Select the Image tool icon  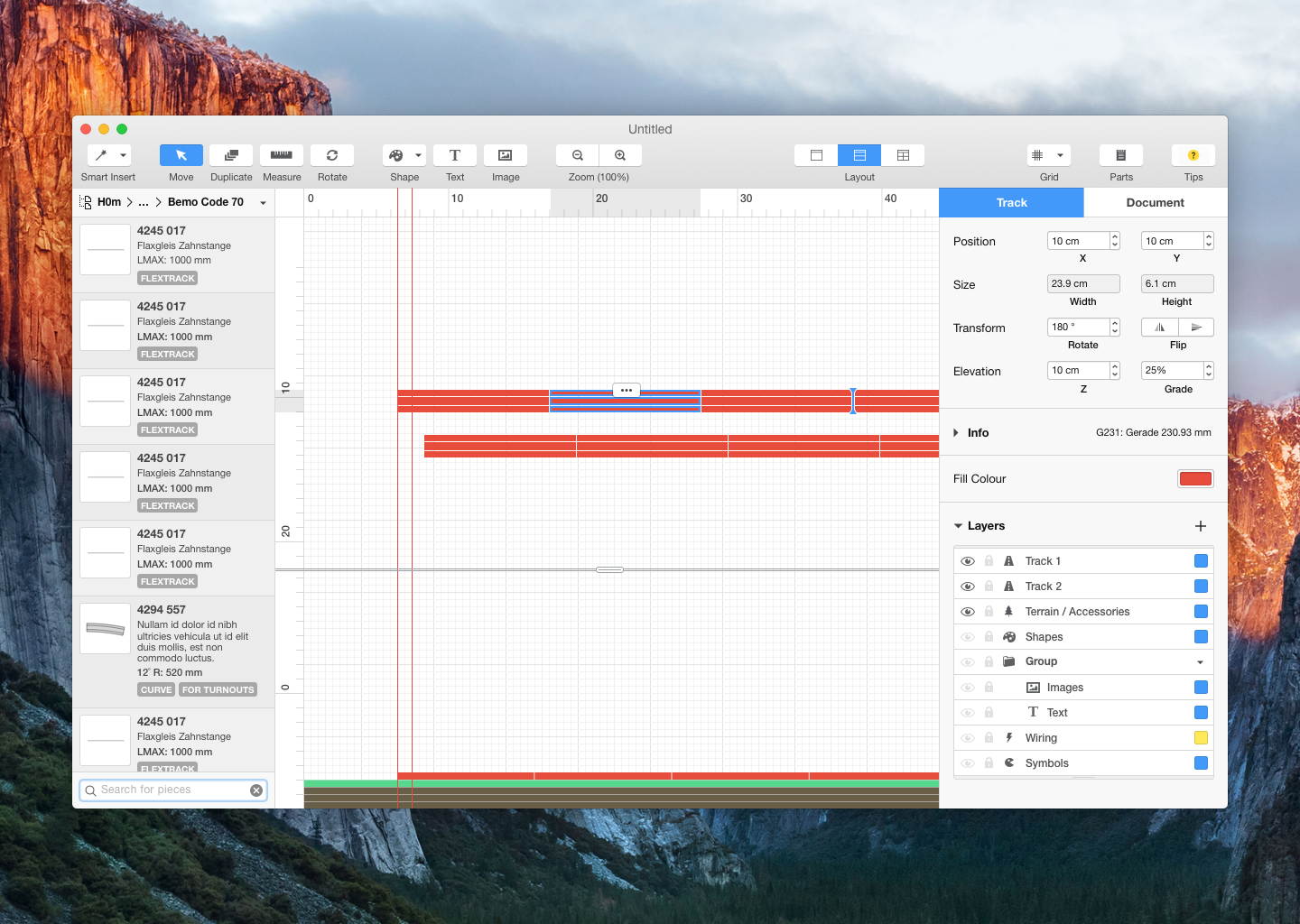[506, 155]
